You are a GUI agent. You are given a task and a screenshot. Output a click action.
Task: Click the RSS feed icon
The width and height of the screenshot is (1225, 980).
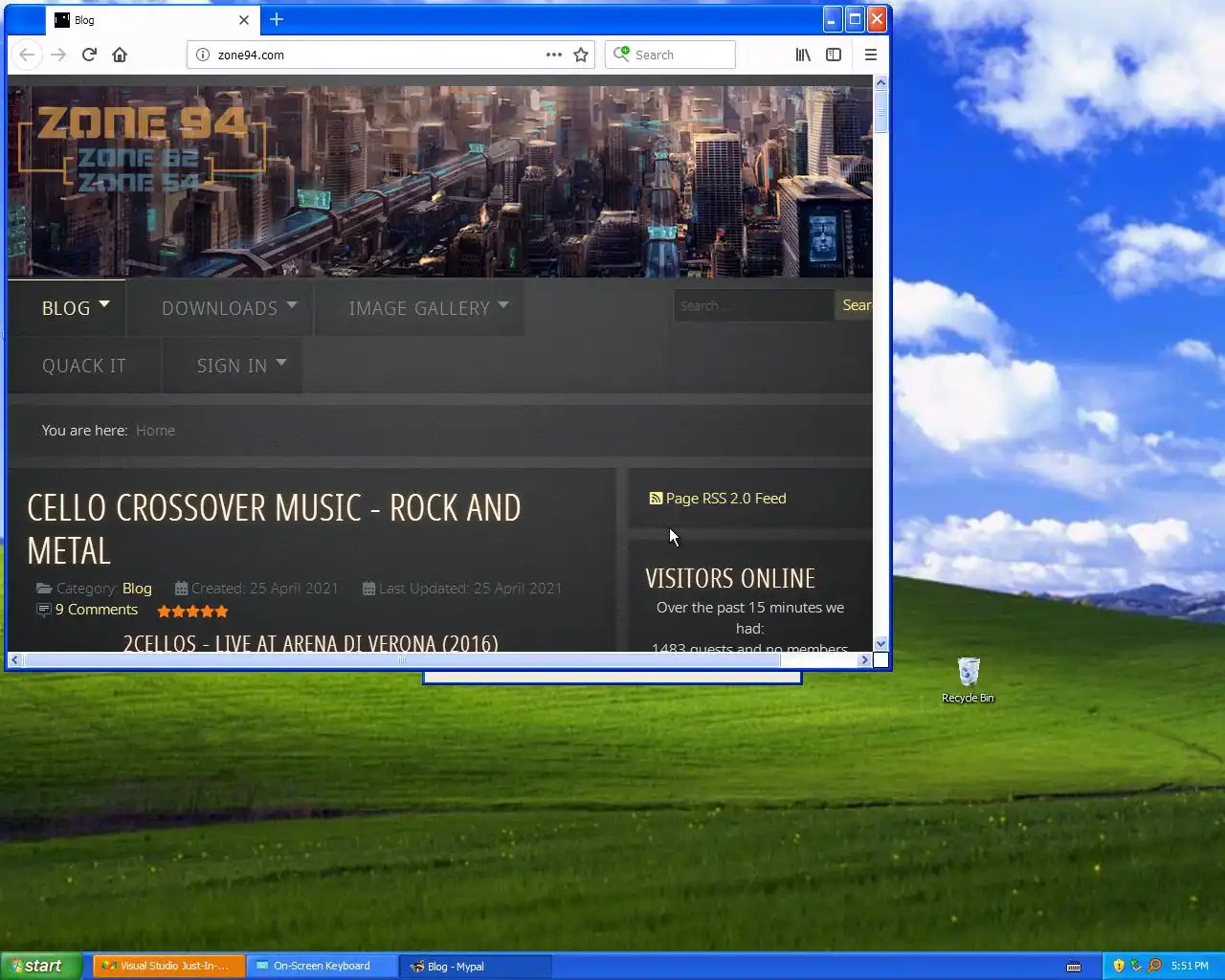[656, 499]
